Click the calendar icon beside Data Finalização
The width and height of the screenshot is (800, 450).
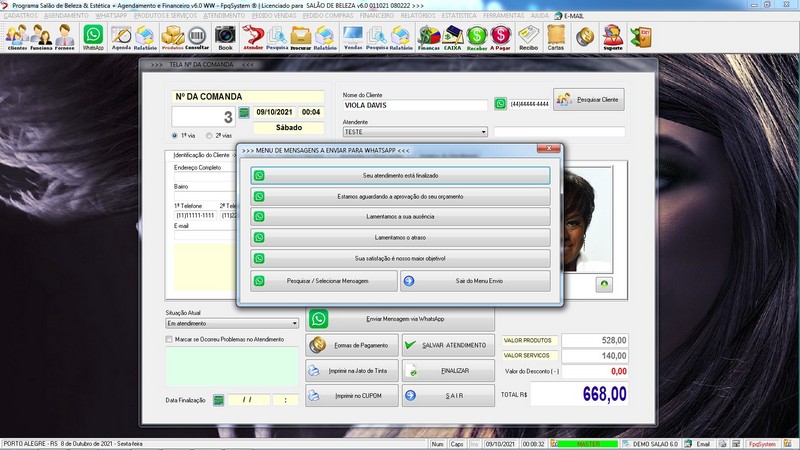click(218, 400)
